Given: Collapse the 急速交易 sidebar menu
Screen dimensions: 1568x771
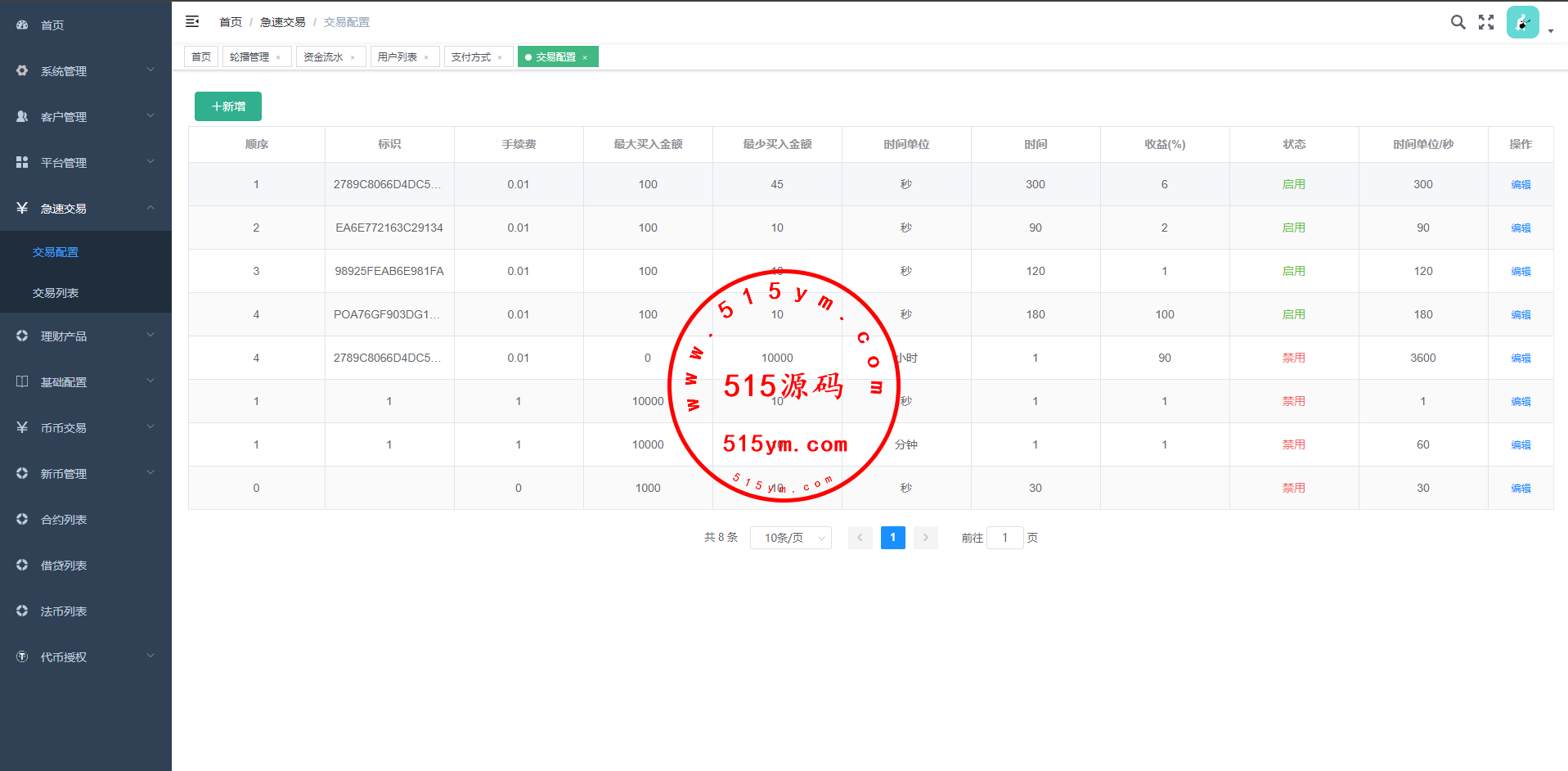Looking at the screenshot, I should (x=85, y=209).
